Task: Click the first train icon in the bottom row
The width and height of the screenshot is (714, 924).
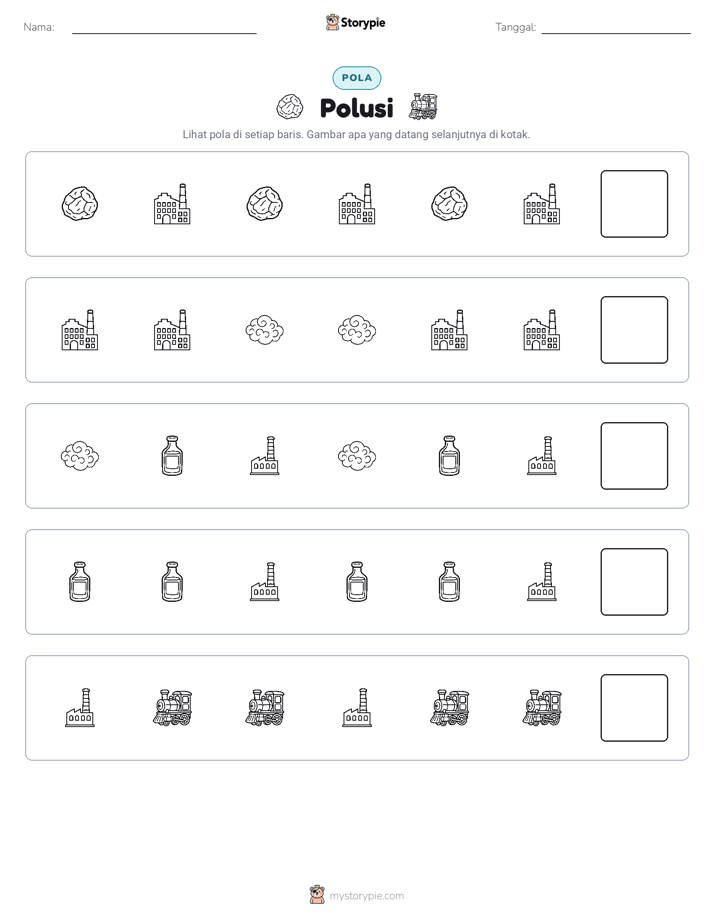Action: point(172,708)
